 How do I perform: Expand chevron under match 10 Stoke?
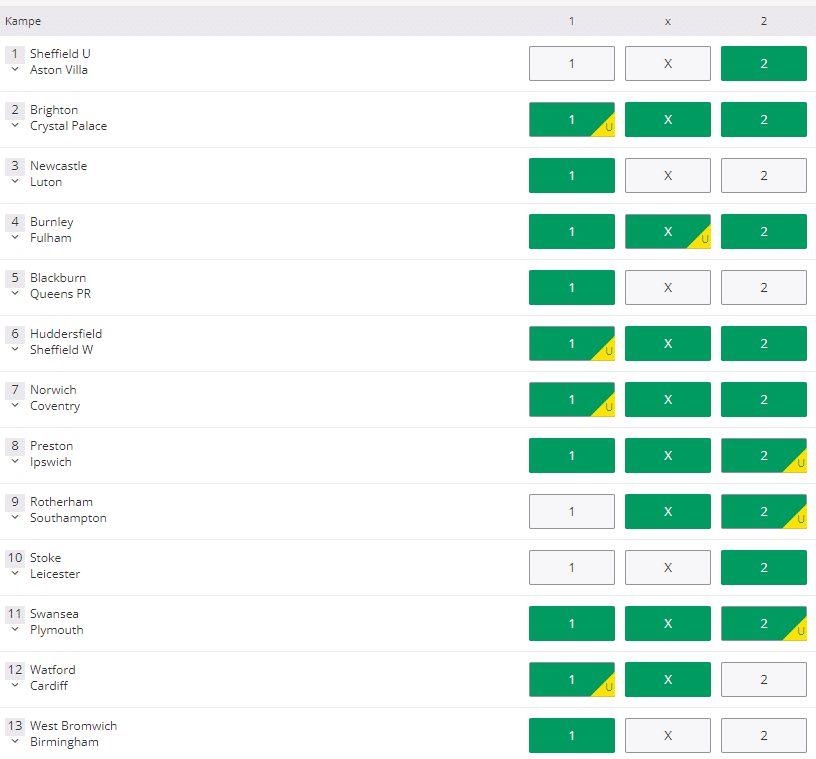pyautogui.click(x=15, y=574)
